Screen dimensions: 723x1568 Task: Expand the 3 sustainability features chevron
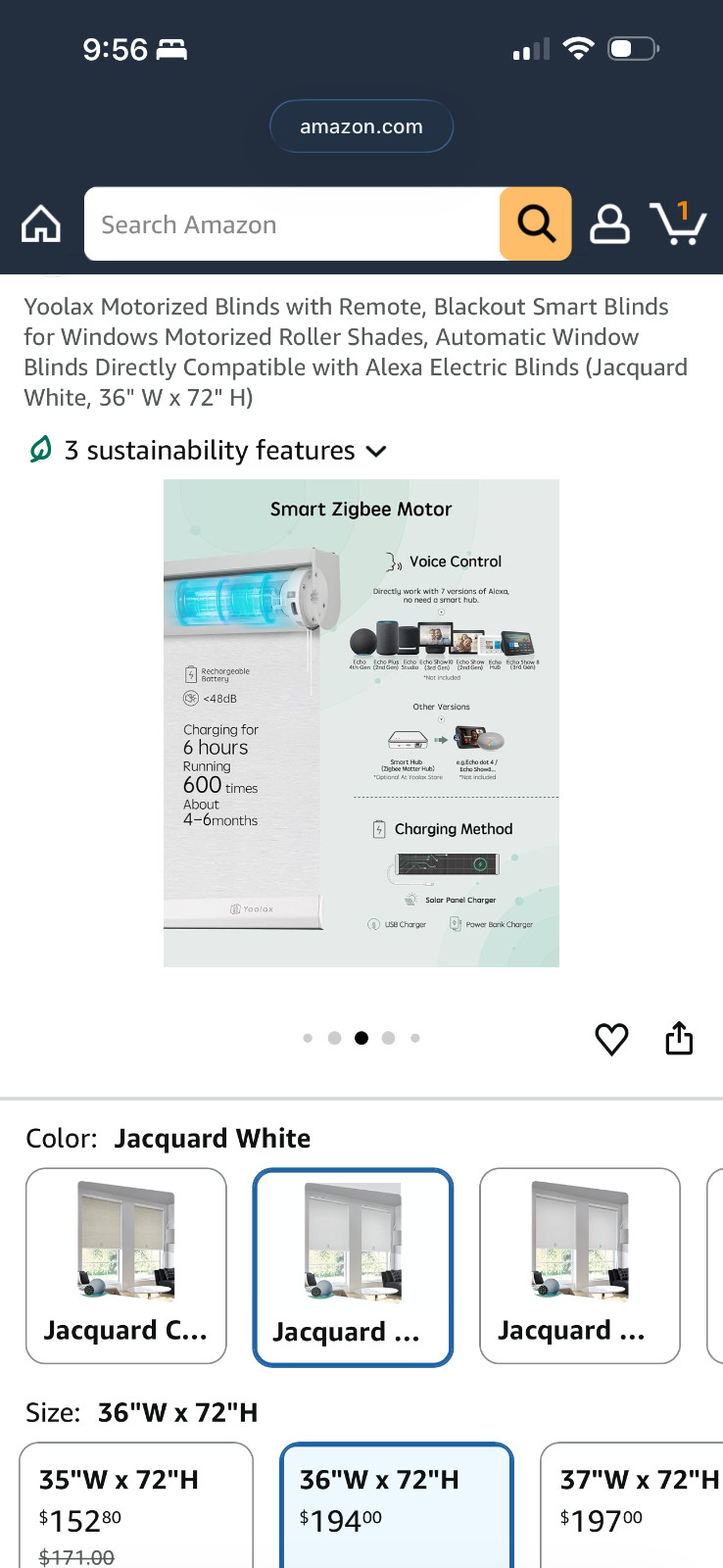(376, 451)
